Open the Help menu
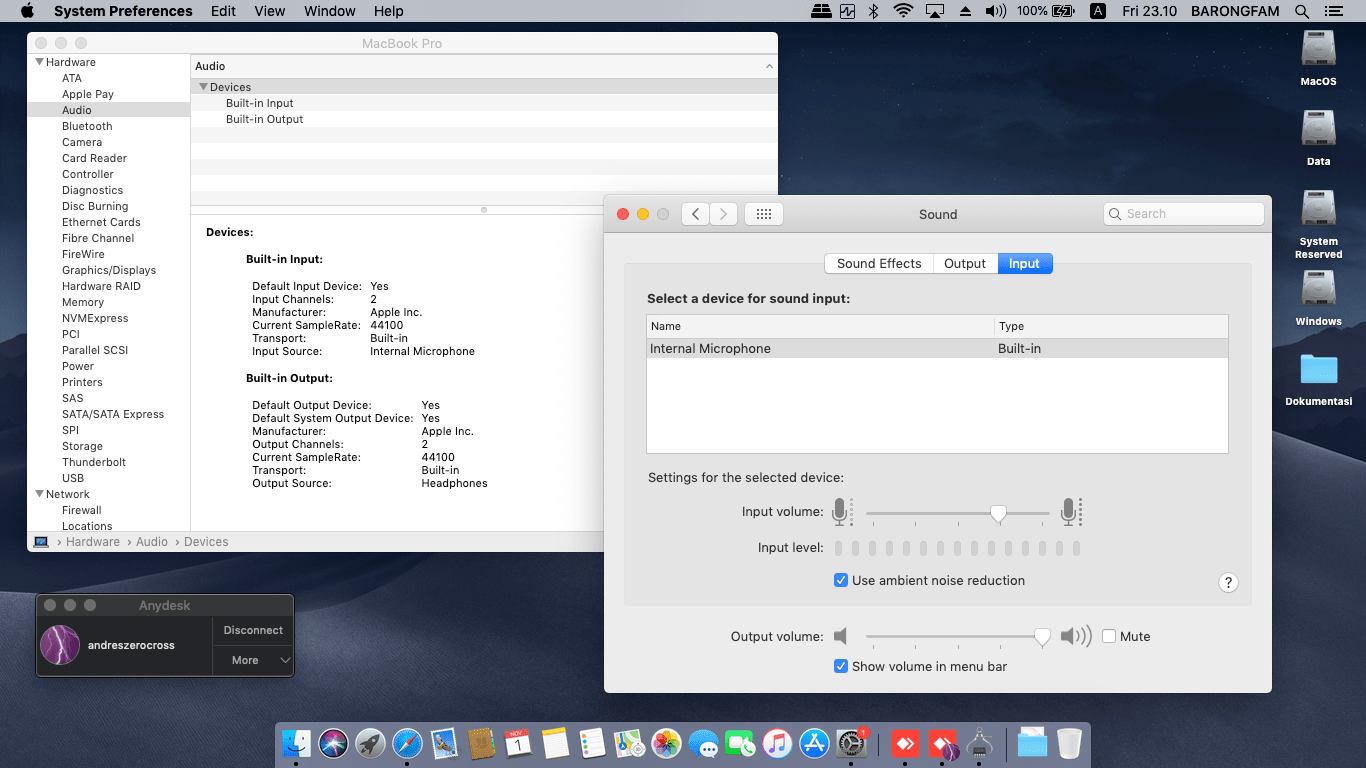Image resolution: width=1366 pixels, height=768 pixels. click(388, 11)
